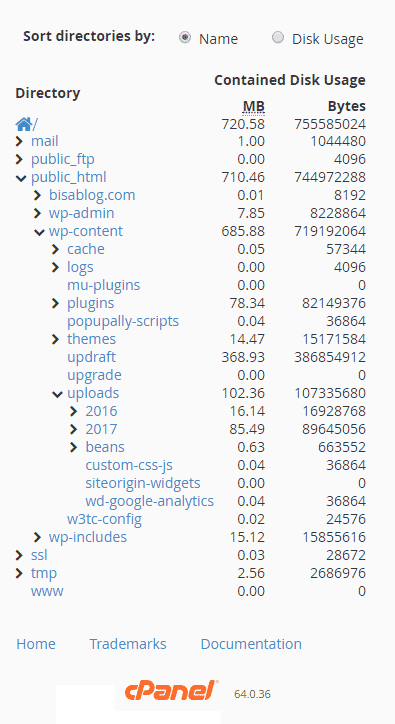Screen dimensions: 395x724
Task: Expand the public_ftp folder arrow
Action: pyautogui.click(x=19, y=159)
